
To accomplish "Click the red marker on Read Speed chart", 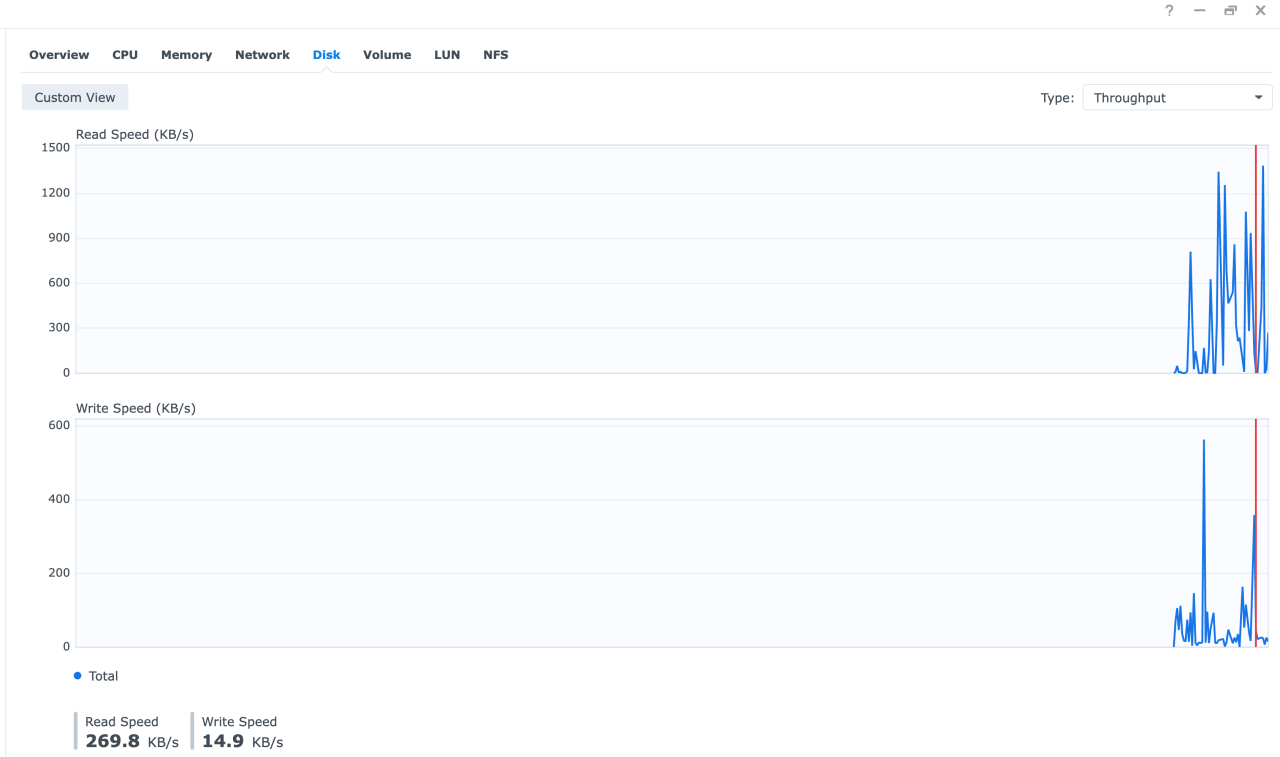I will [1257, 260].
